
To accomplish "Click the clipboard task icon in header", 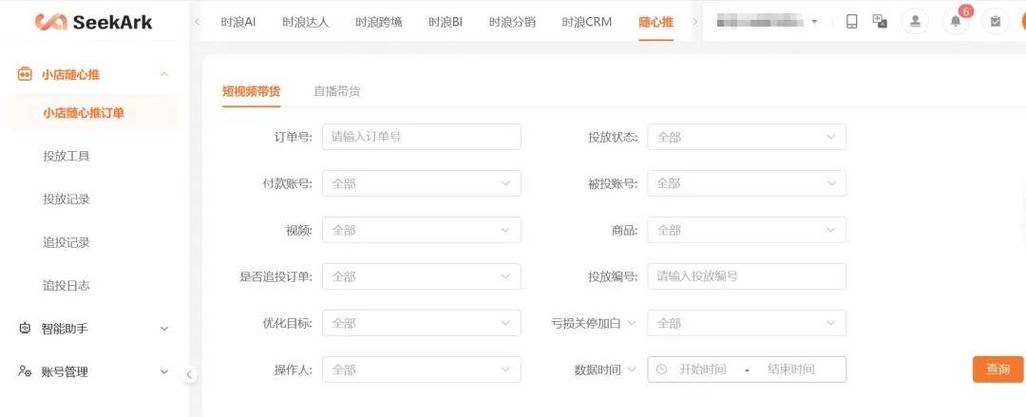I will (x=995, y=22).
